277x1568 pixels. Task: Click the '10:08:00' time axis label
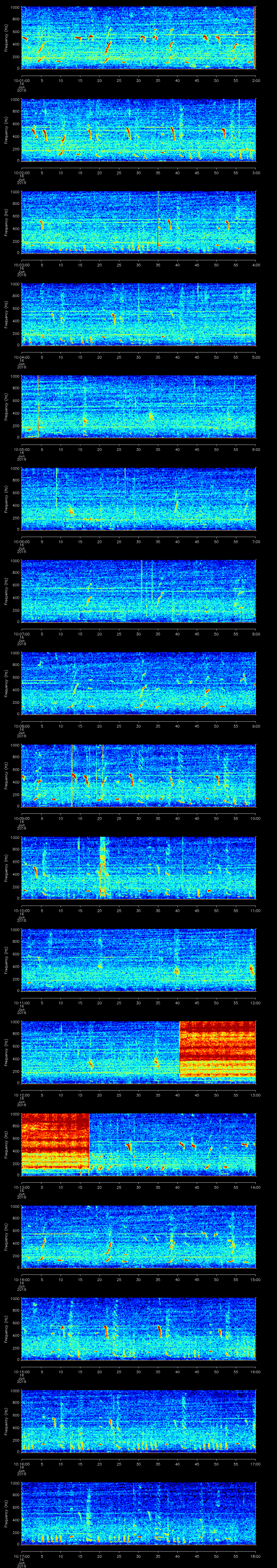click(21, 726)
